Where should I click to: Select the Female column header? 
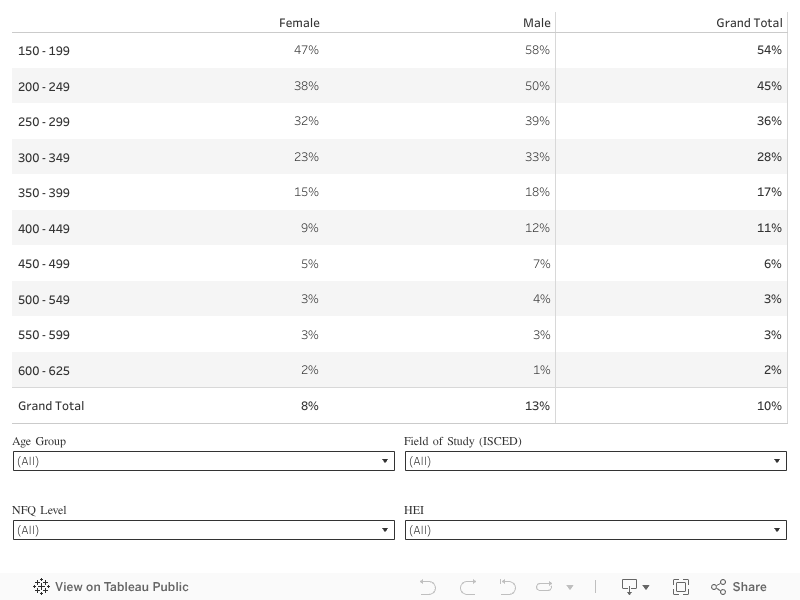(299, 23)
